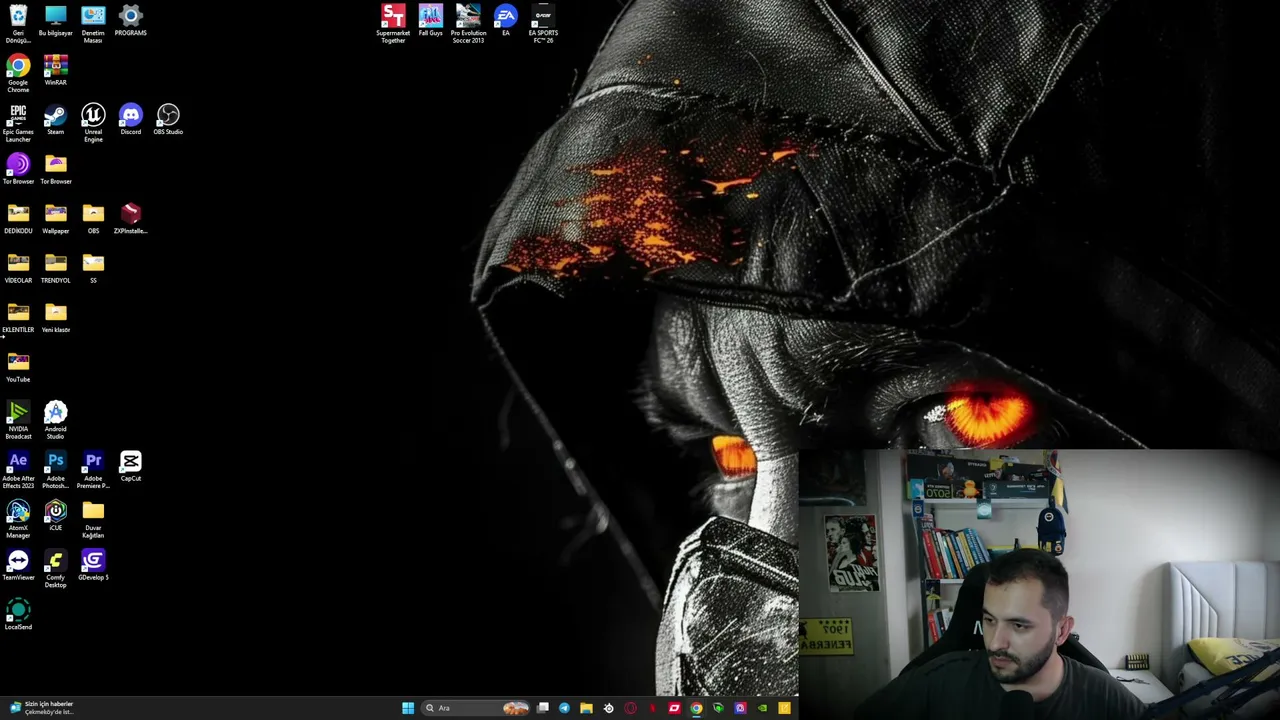This screenshot has width=1280, height=720.
Task: Open the Steam desktop shortcut
Action: pos(56,120)
